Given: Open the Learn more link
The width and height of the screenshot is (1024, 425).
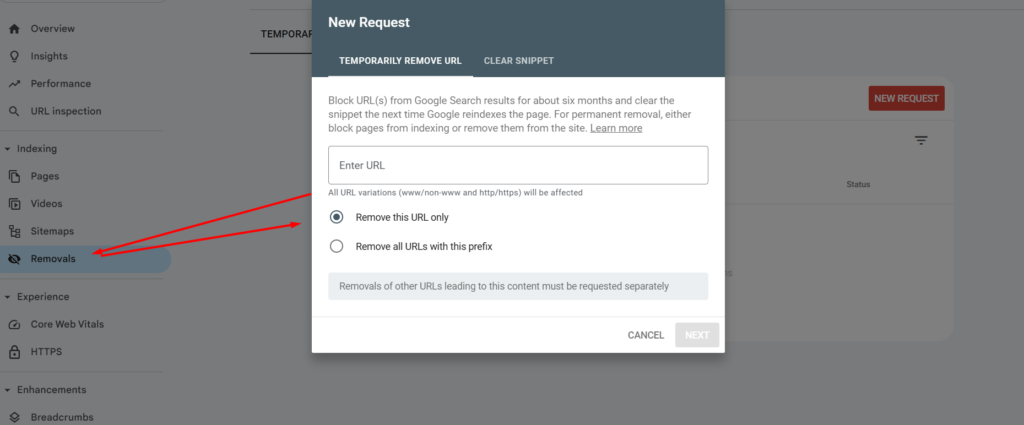Looking at the screenshot, I should (616, 128).
